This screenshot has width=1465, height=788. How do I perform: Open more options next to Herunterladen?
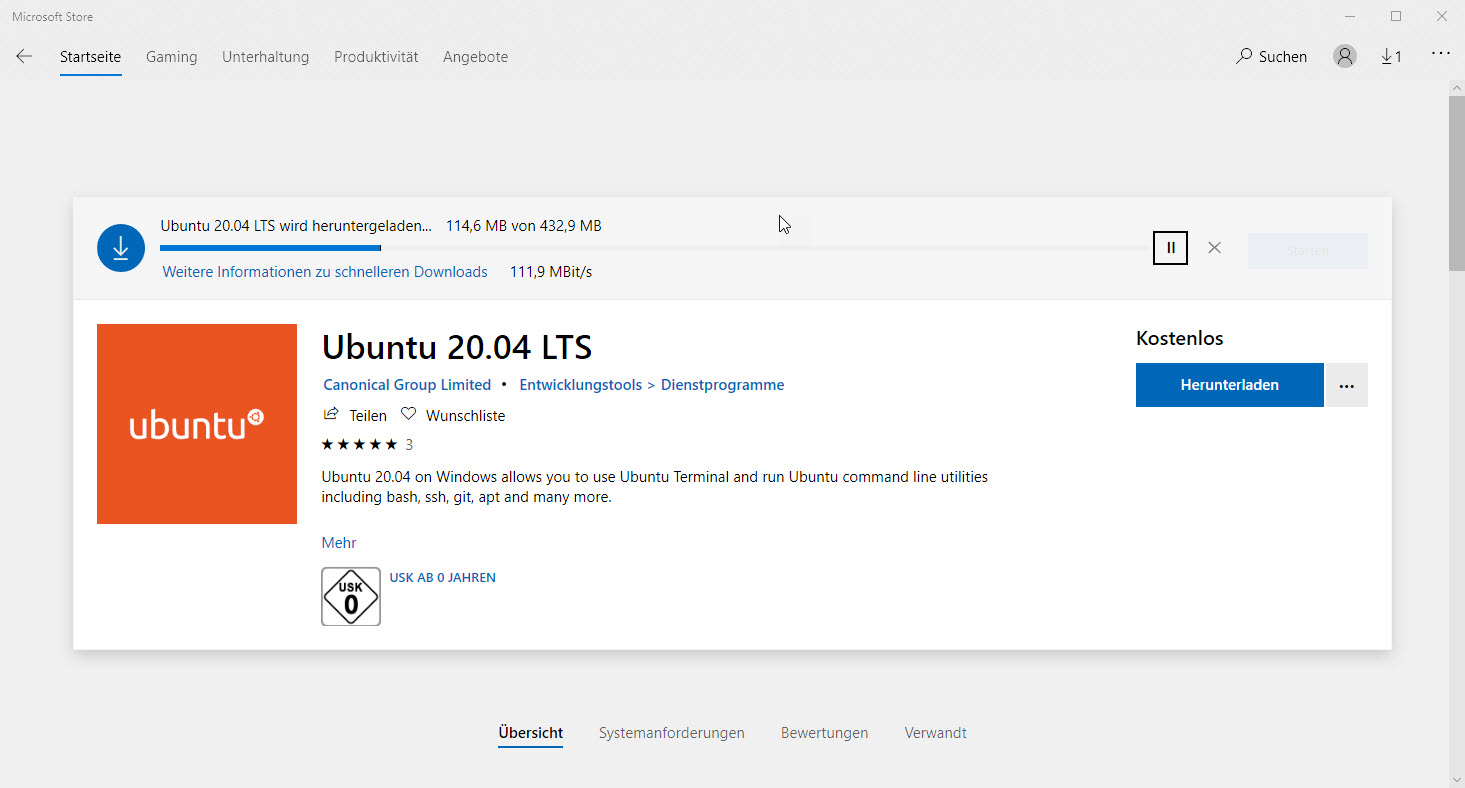(x=1346, y=385)
